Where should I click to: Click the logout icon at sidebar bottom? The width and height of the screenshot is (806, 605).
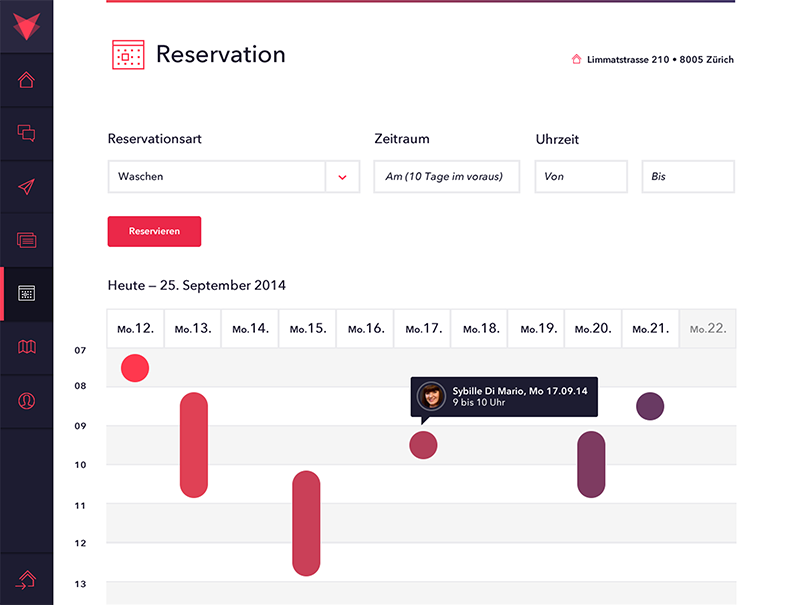click(x=26, y=579)
